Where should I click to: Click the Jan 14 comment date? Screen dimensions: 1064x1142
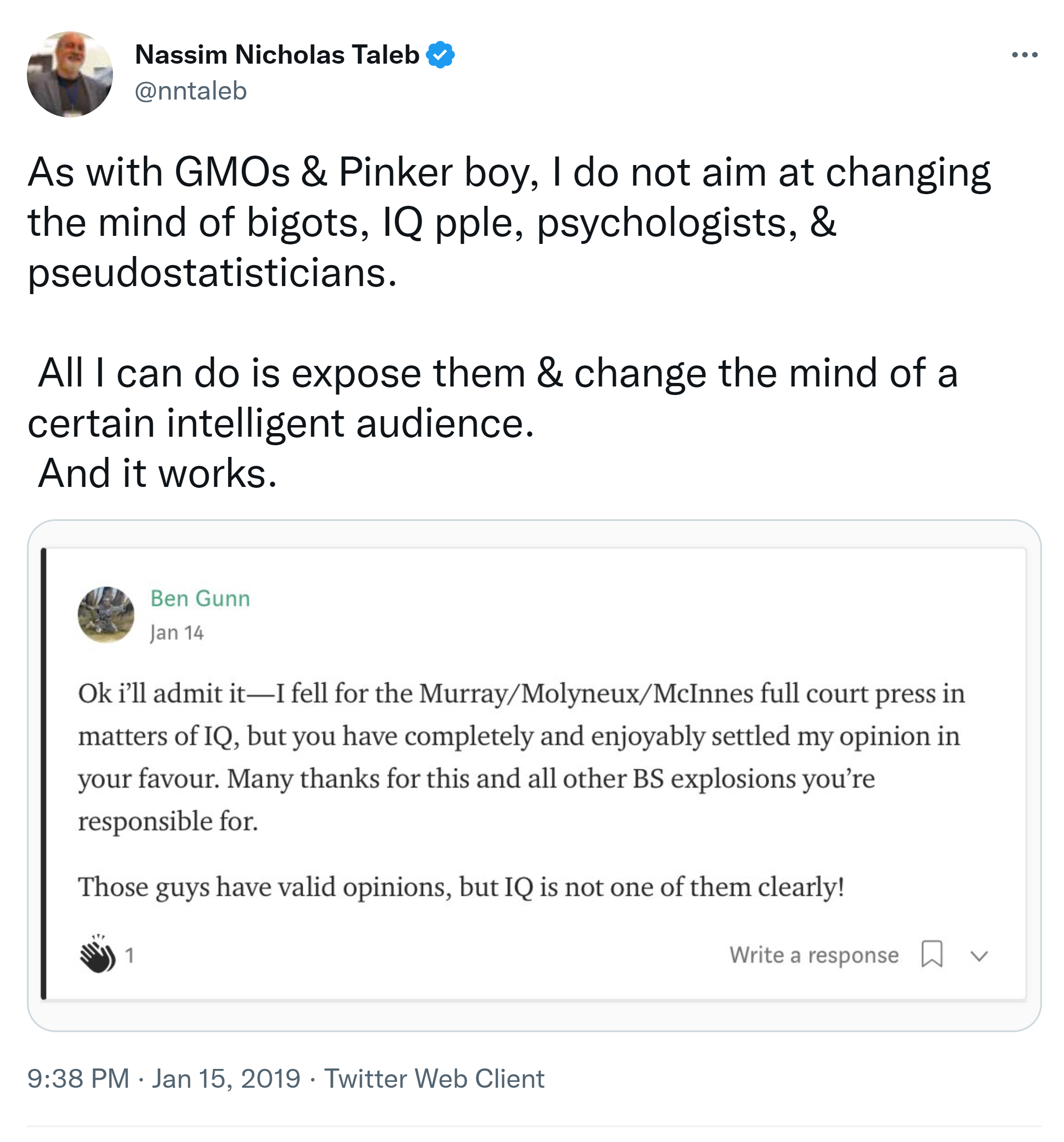176,633
